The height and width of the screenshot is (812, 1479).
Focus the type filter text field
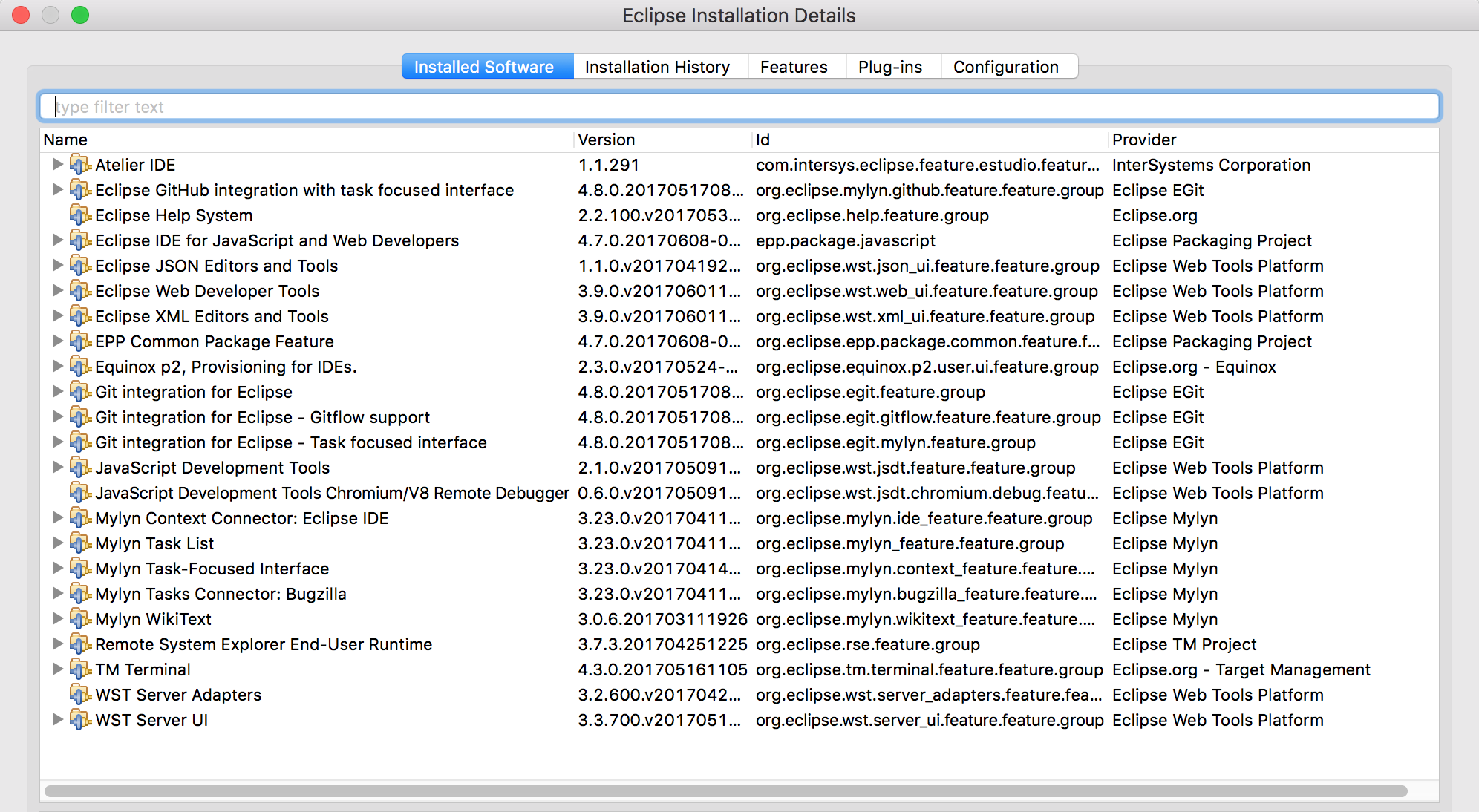pos(739,107)
